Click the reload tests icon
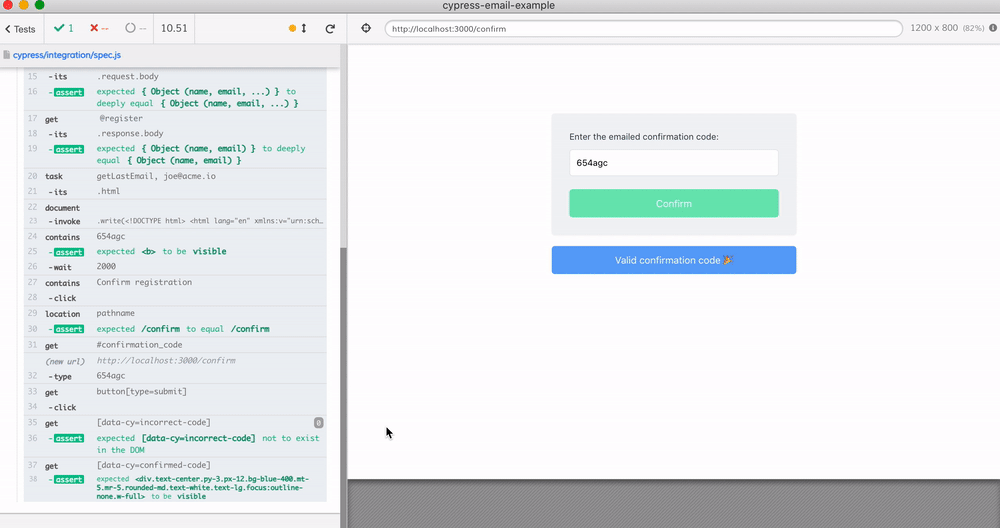Image resolution: width=1000 pixels, height=528 pixels. (330, 29)
